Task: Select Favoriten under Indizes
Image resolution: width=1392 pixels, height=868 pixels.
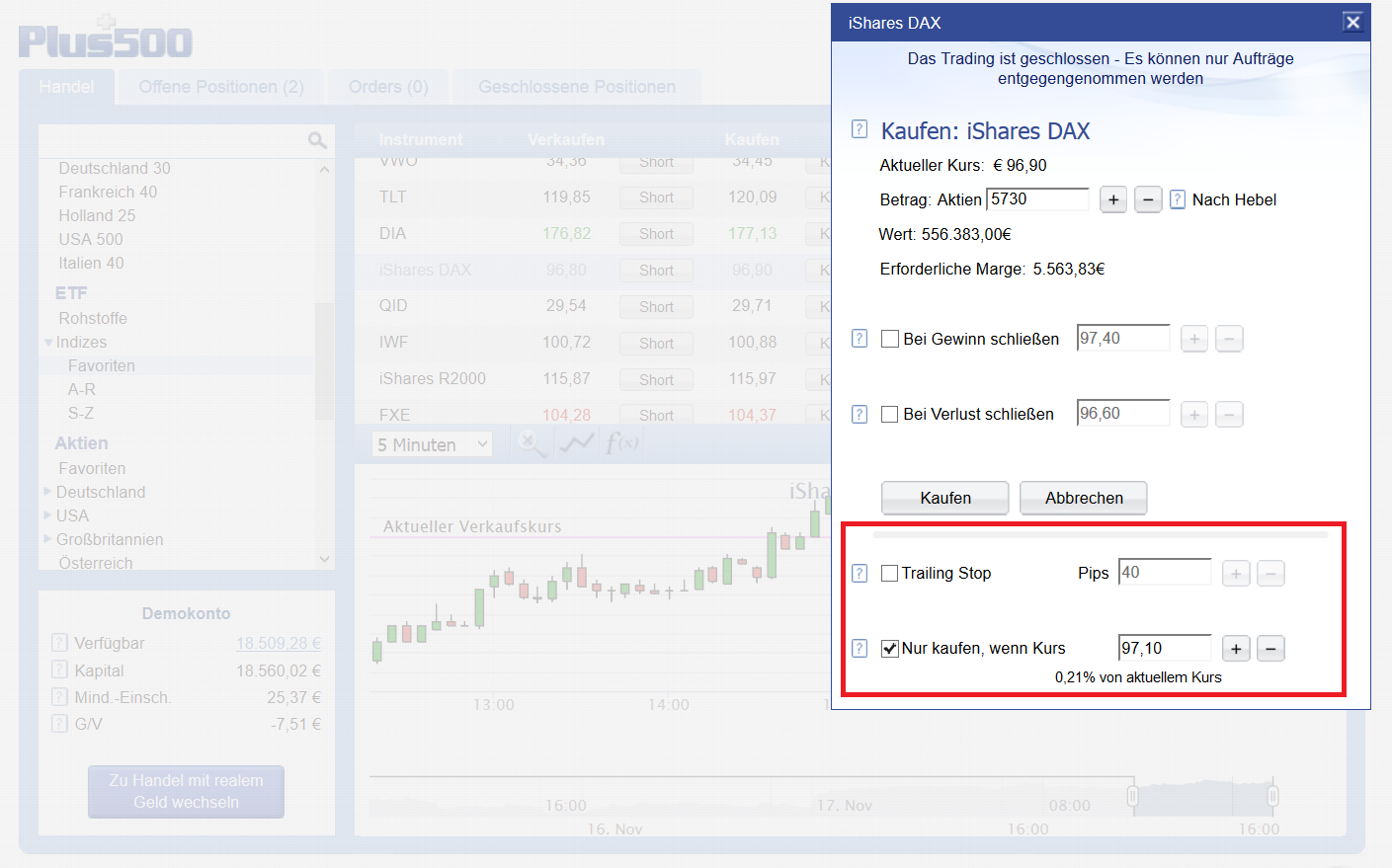Action: 102,365
